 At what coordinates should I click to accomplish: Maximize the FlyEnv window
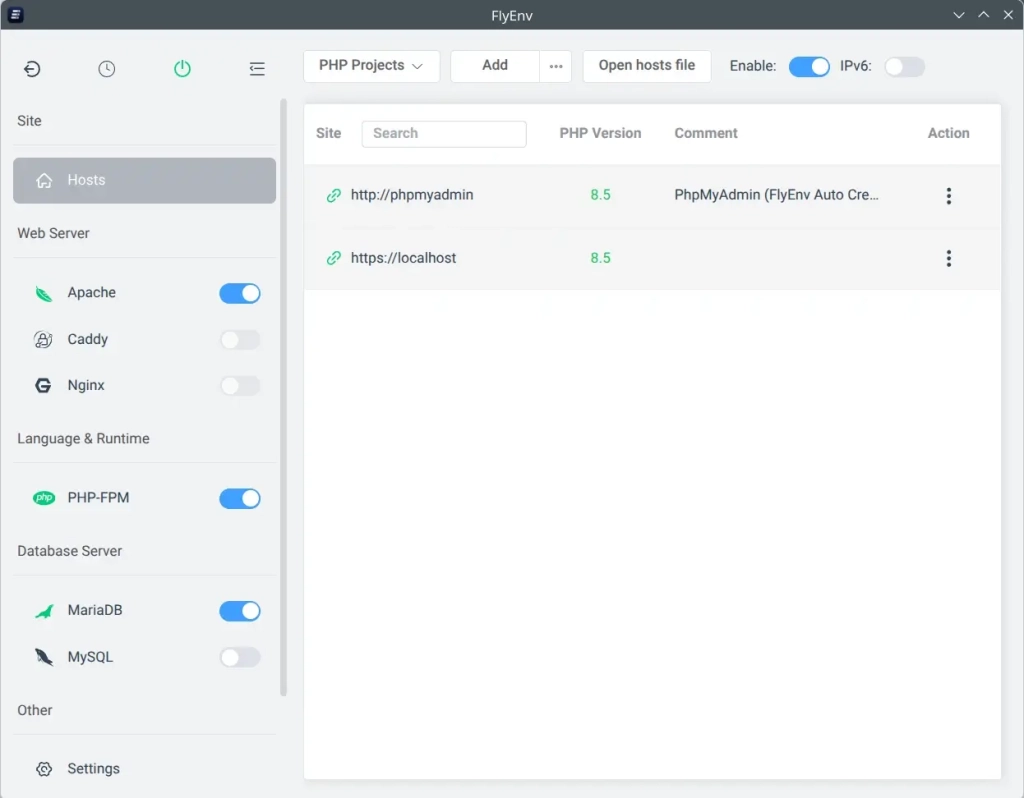click(984, 14)
